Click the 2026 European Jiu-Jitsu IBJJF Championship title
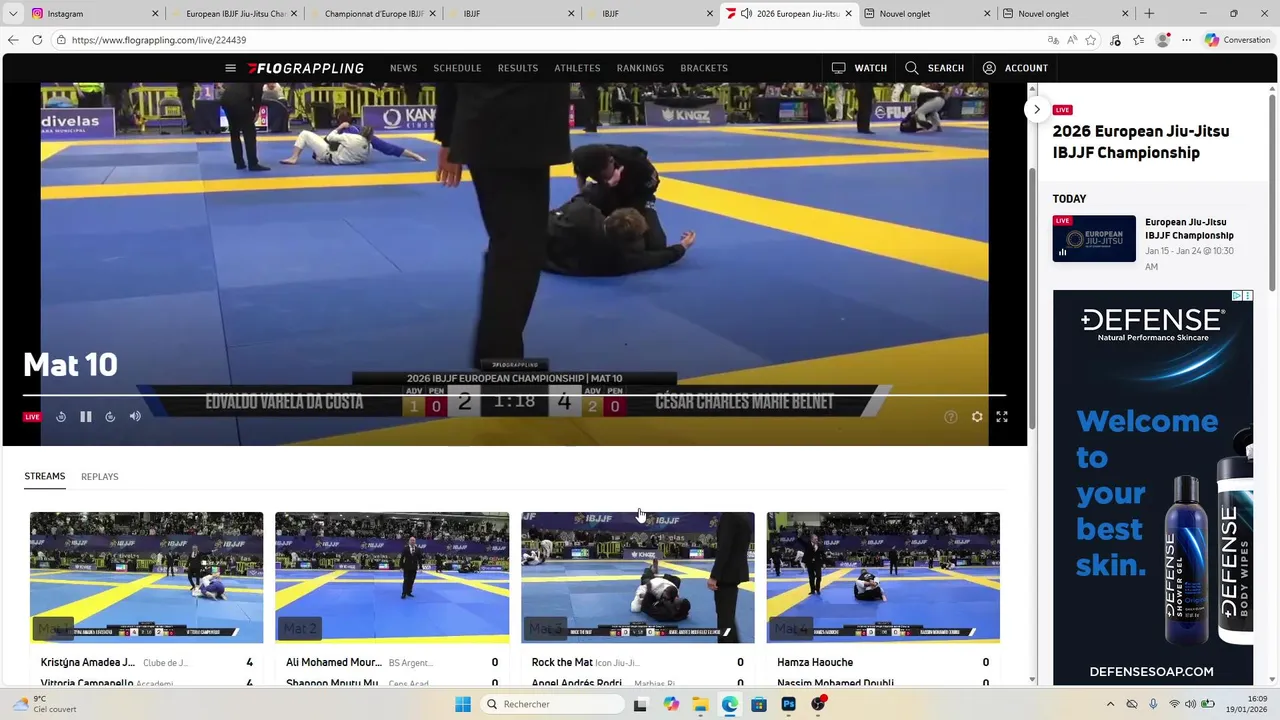Viewport: 1280px width, 720px height. [x=1141, y=142]
